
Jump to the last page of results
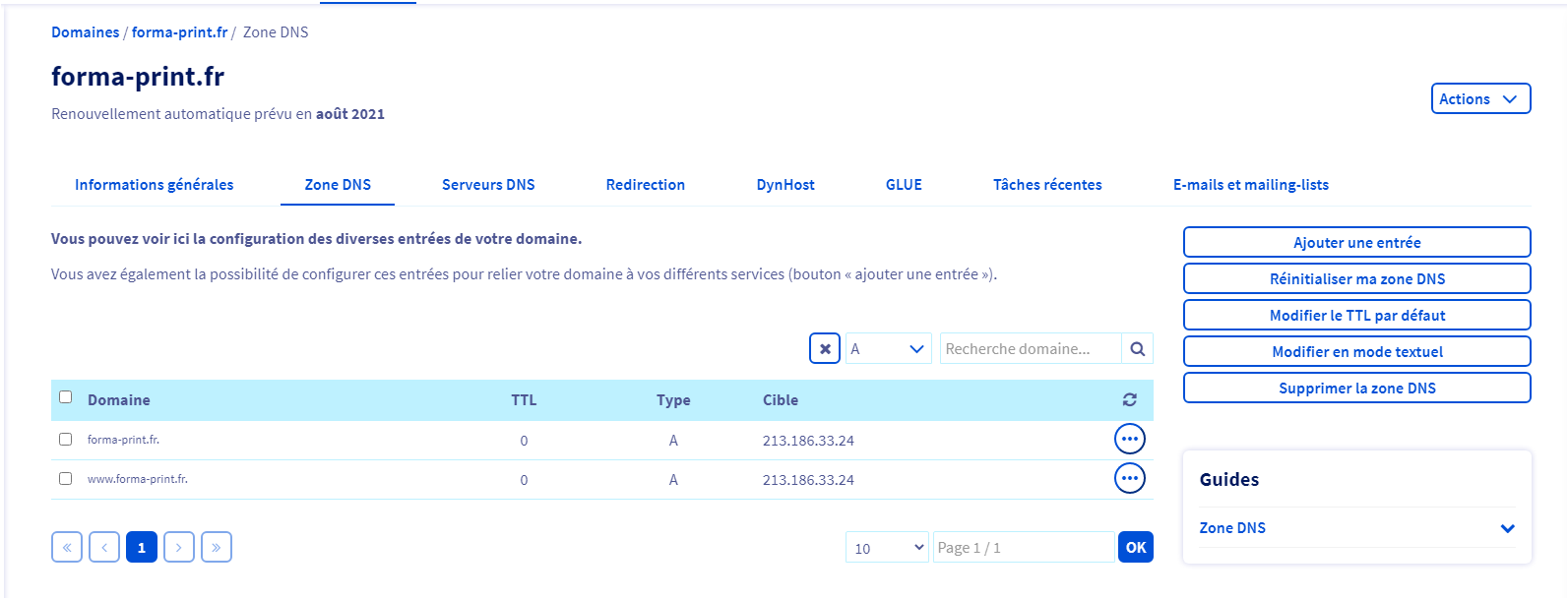(x=216, y=548)
